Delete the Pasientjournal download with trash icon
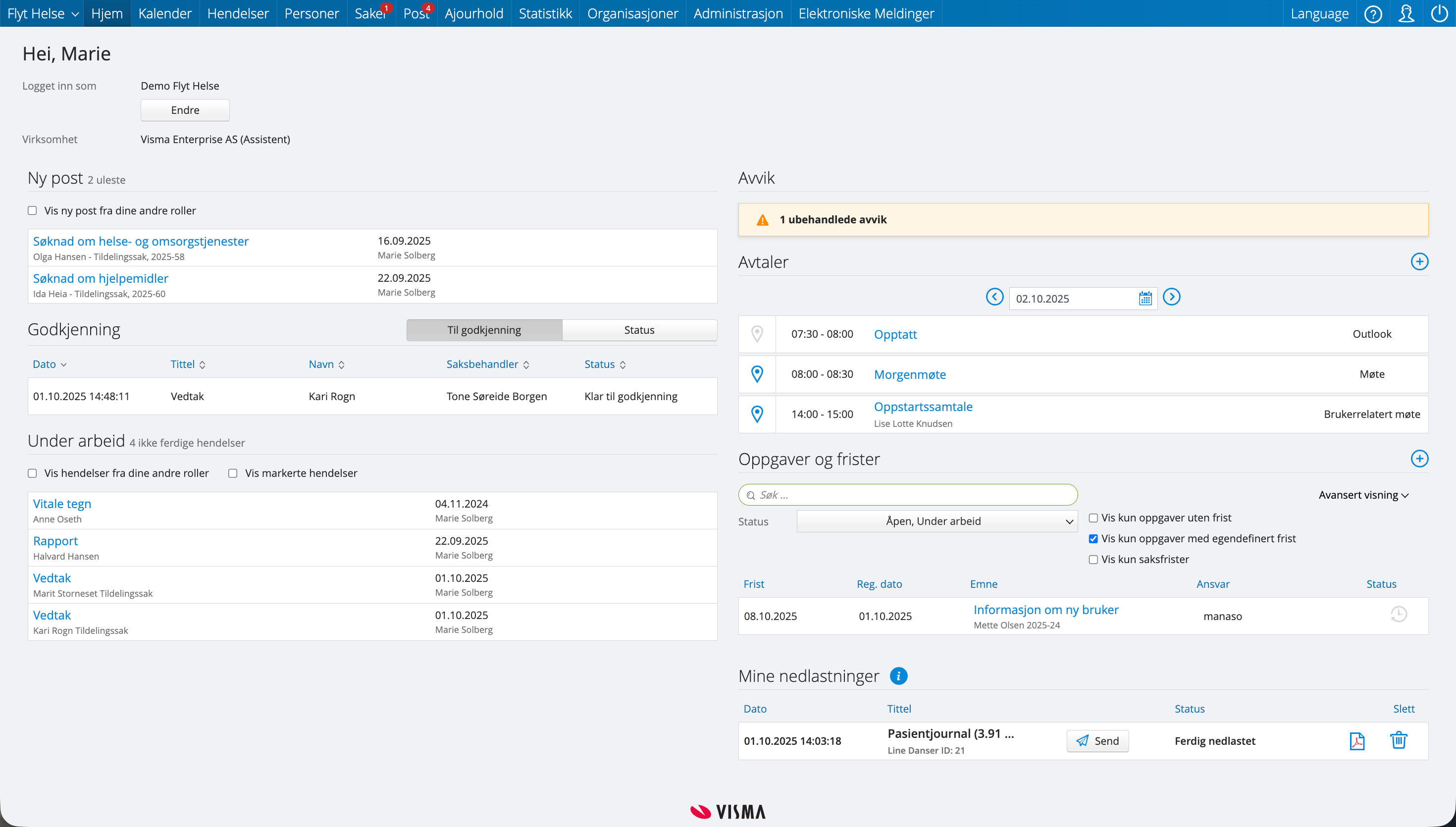Image resolution: width=1456 pixels, height=827 pixels. (1398, 740)
